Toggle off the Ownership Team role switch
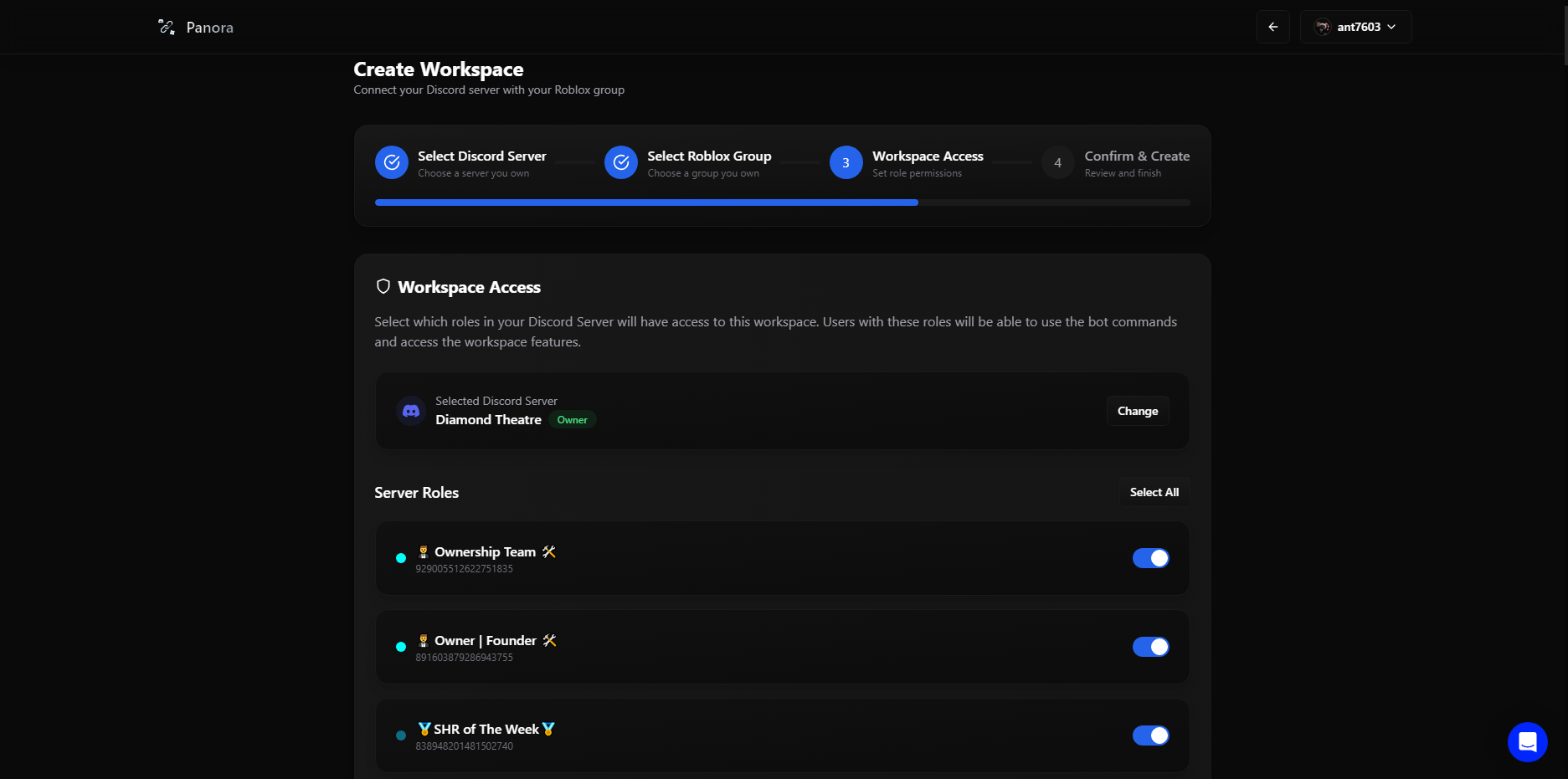Viewport: 1568px width, 779px height. click(1150, 558)
